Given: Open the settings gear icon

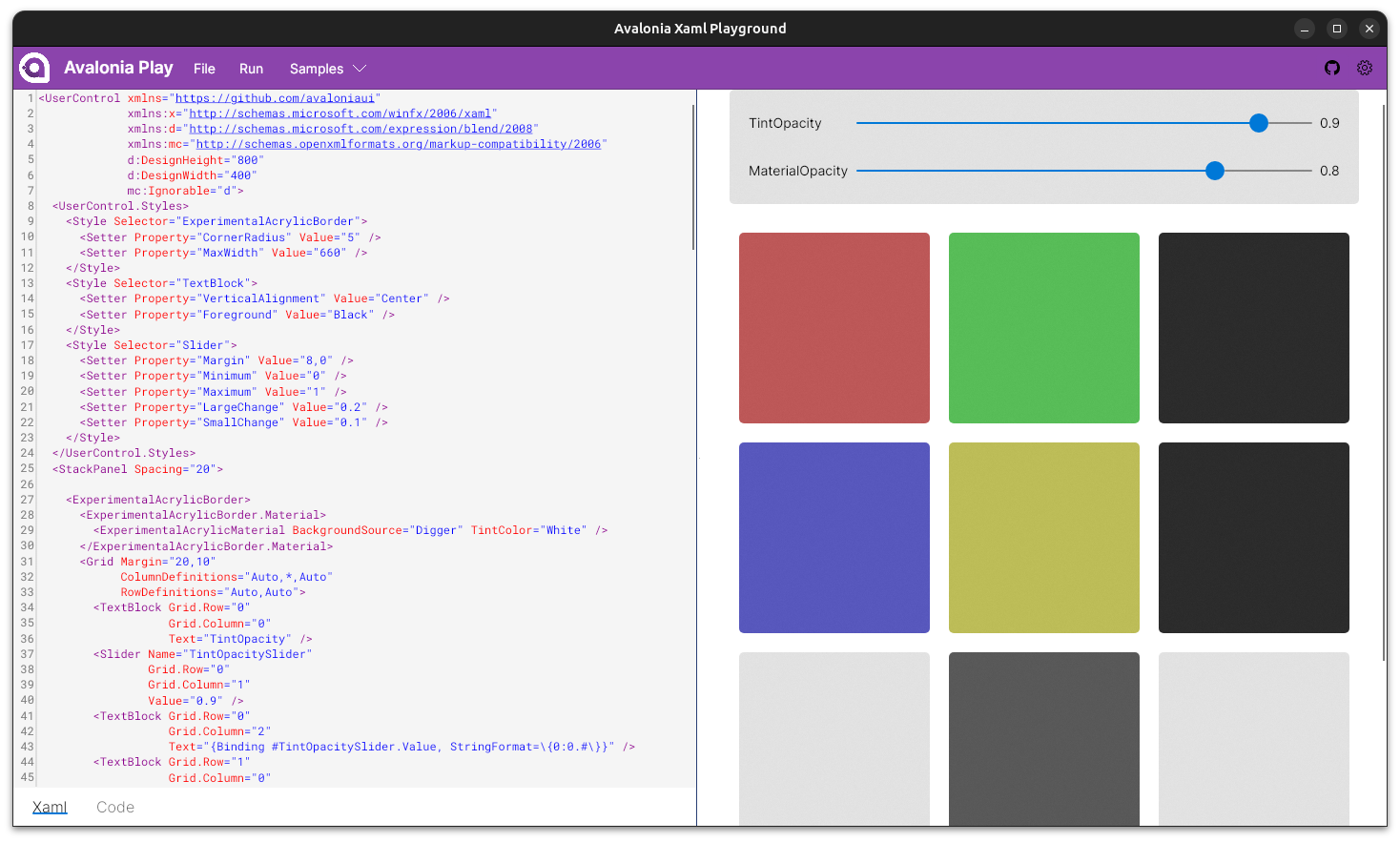Looking at the screenshot, I should click(x=1365, y=68).
